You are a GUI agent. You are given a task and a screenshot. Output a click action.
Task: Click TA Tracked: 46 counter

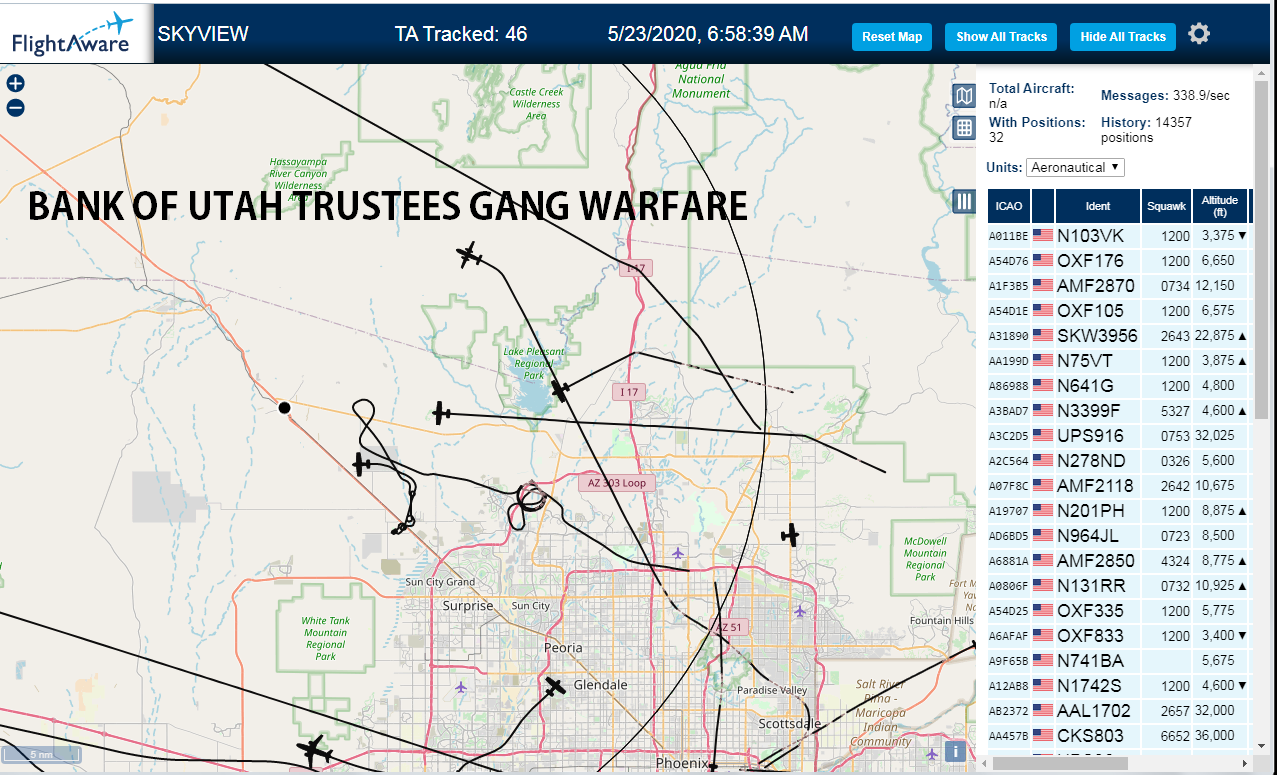click(x=461, y=34)
